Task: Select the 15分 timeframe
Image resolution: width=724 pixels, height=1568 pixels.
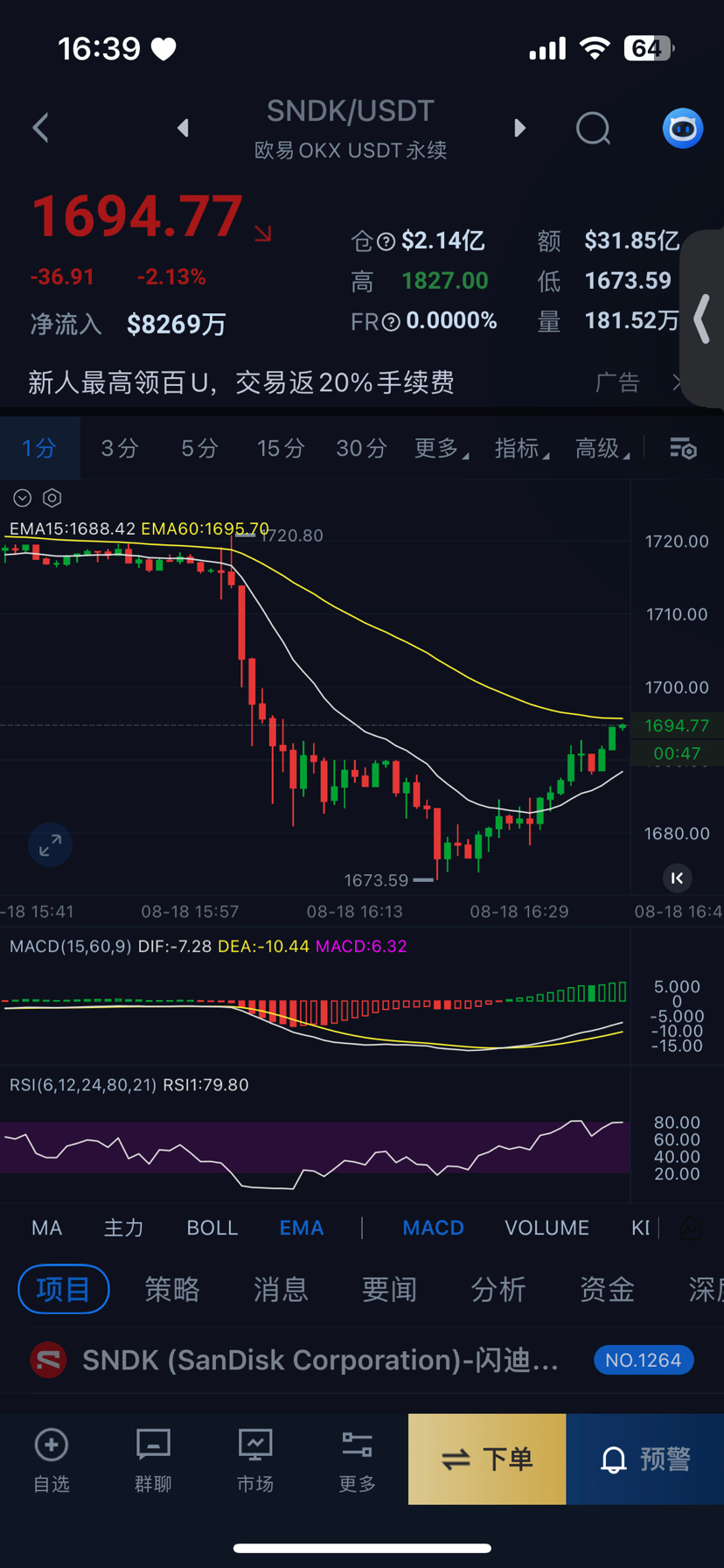Action: (281, 448)
